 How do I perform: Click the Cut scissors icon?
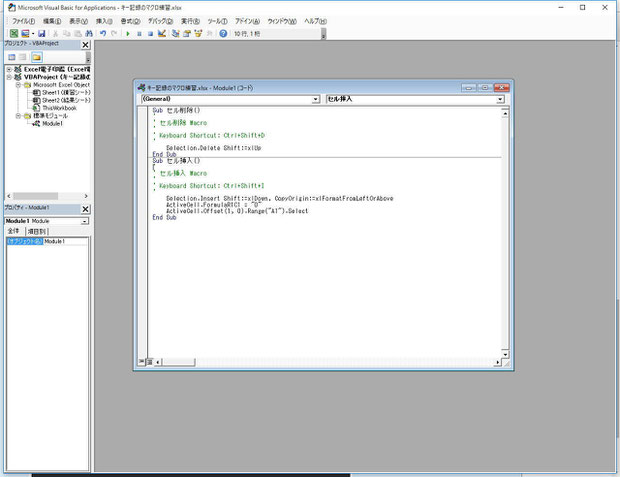tap(56, 34)
